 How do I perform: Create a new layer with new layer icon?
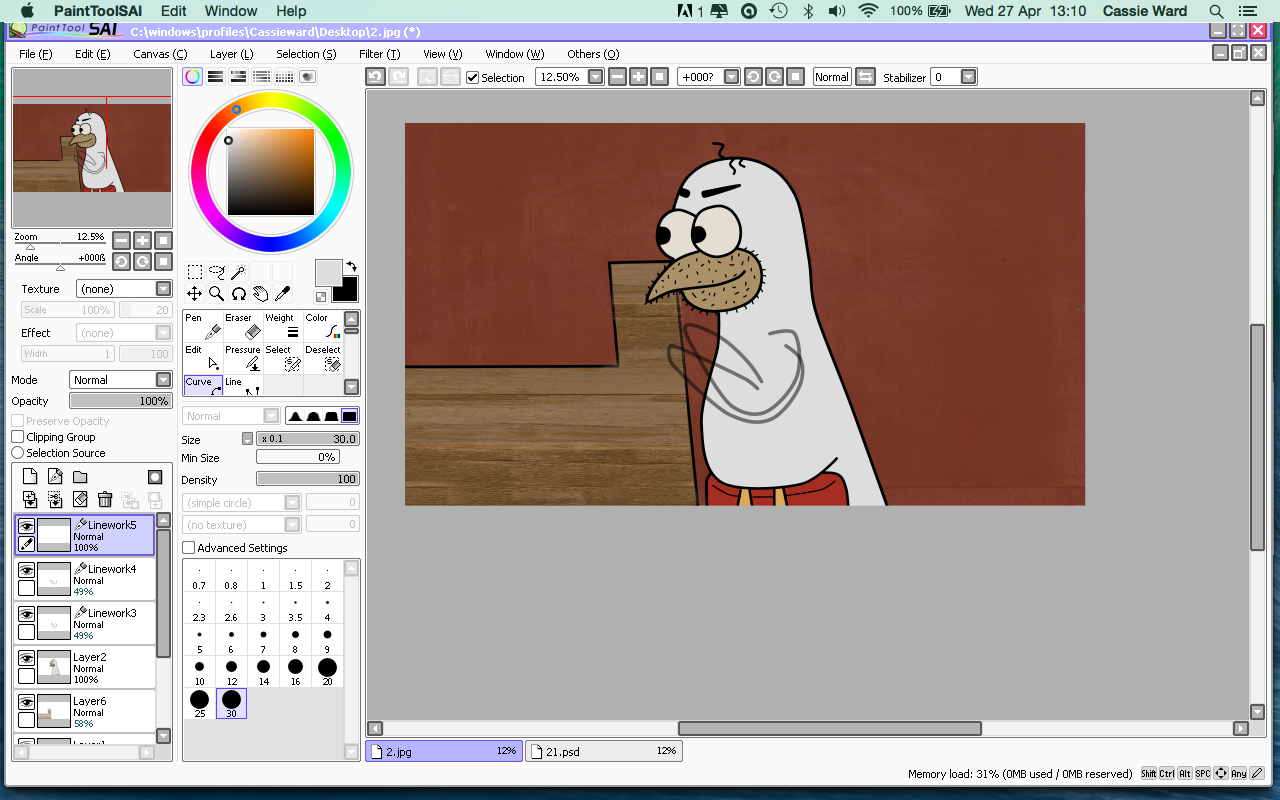point(29,476)
